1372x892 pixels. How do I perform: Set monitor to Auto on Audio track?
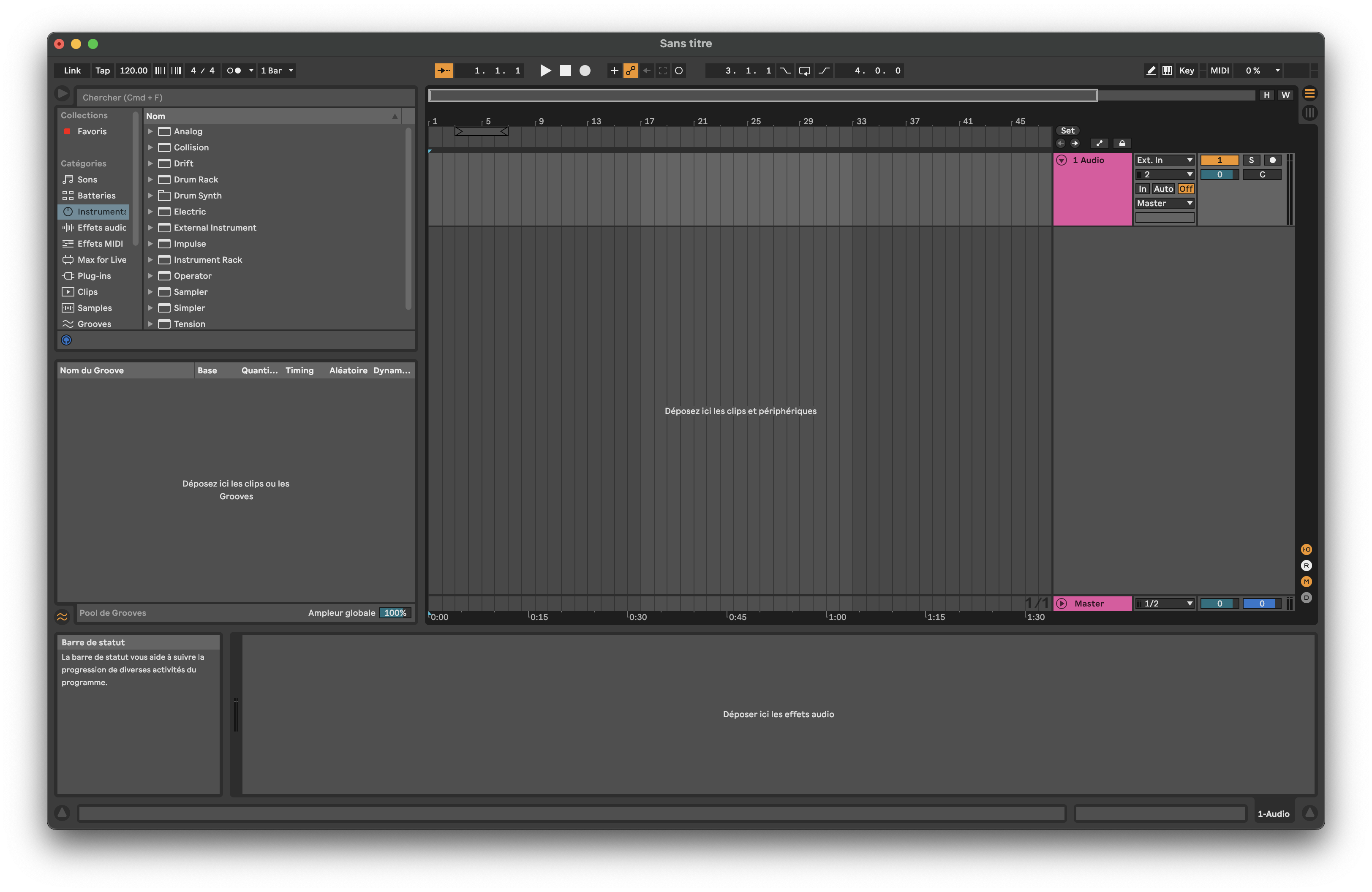point(1163,189)
